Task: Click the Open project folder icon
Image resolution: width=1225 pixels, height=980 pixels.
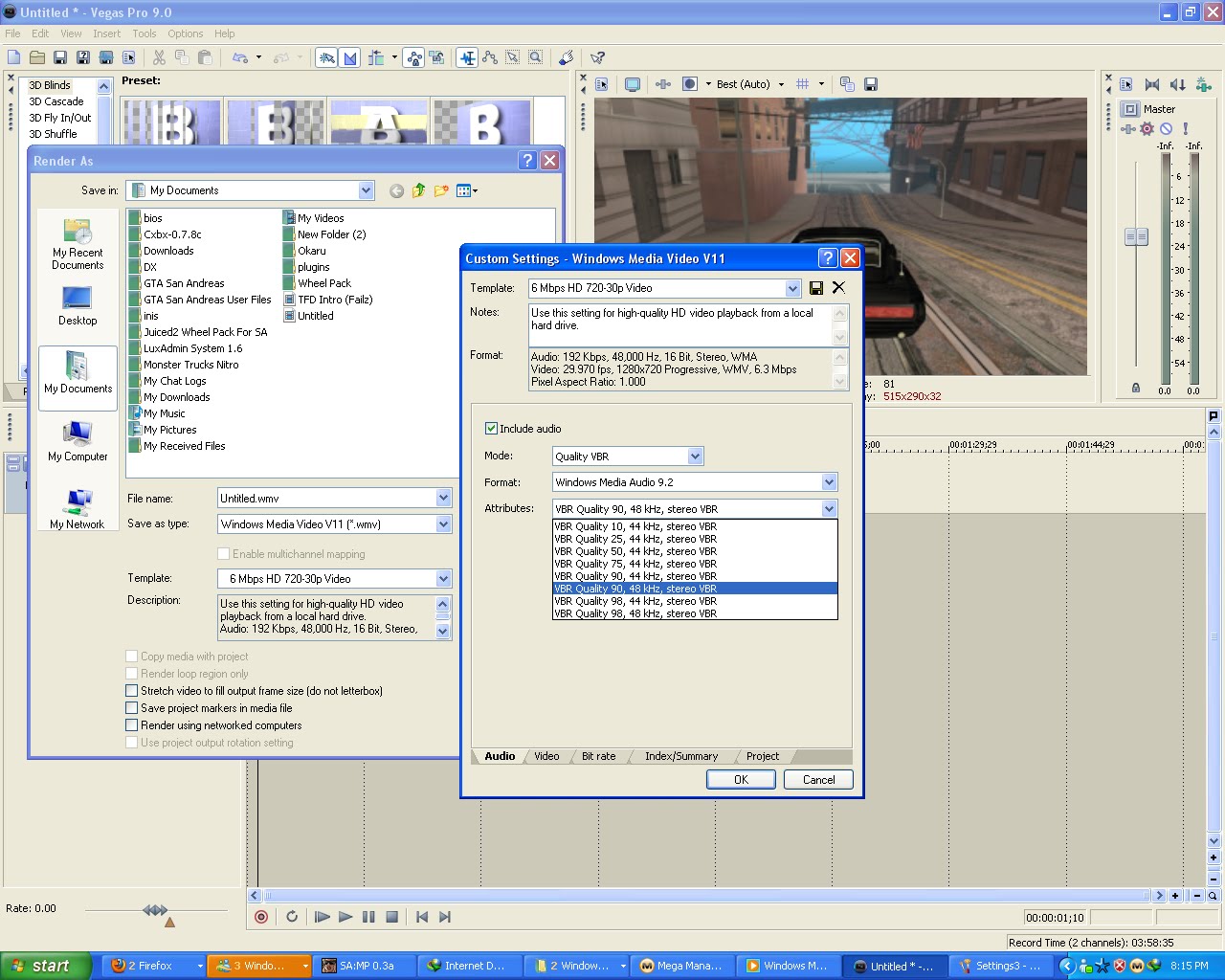Action: coord(37,58)
